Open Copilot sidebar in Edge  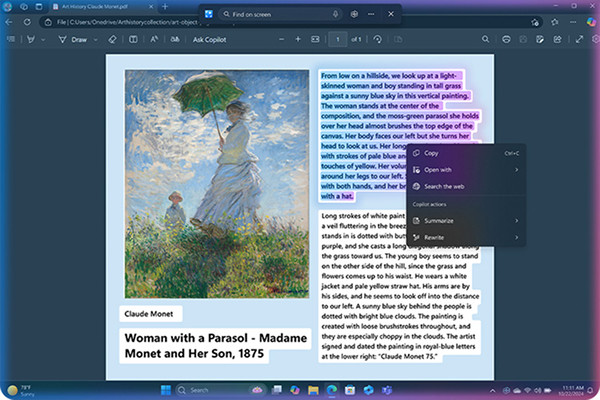click(591, 22)
